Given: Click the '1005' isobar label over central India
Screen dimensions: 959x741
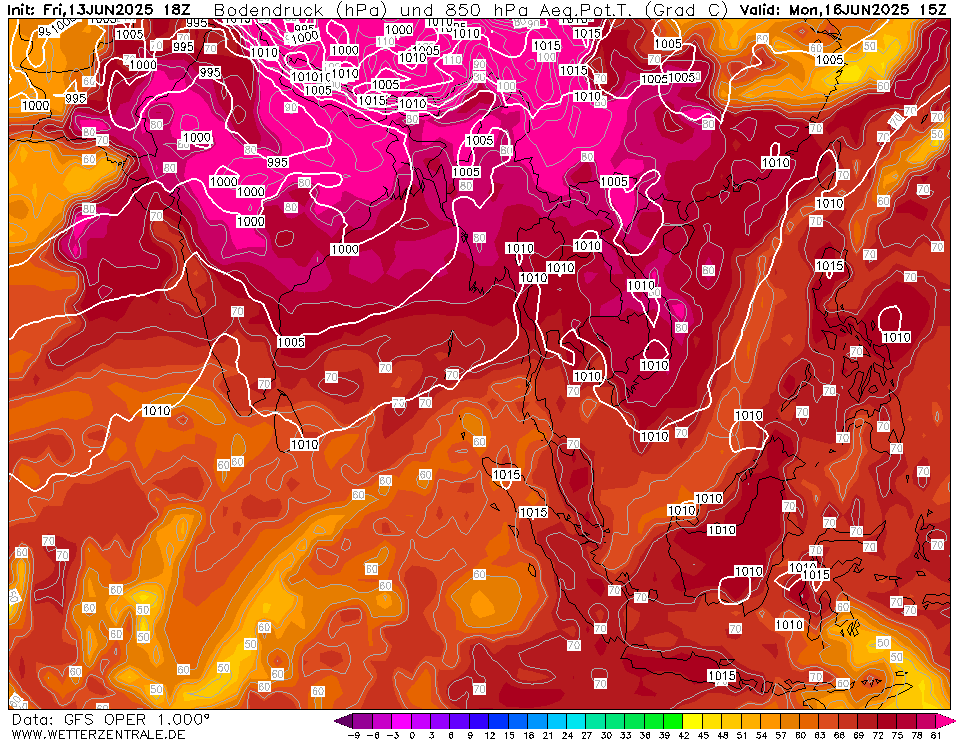Looking at the screenshot, I should (x=291, y=342).
